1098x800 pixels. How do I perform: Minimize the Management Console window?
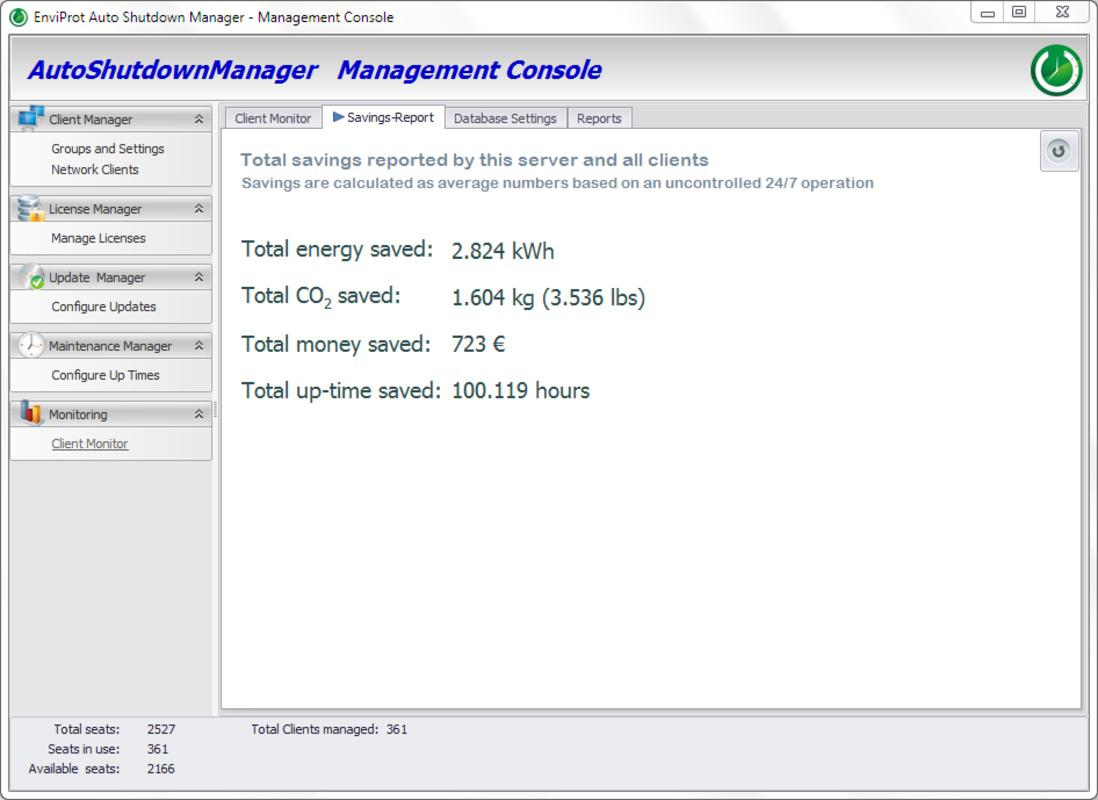pyautogui.click(x=987, y=13)
